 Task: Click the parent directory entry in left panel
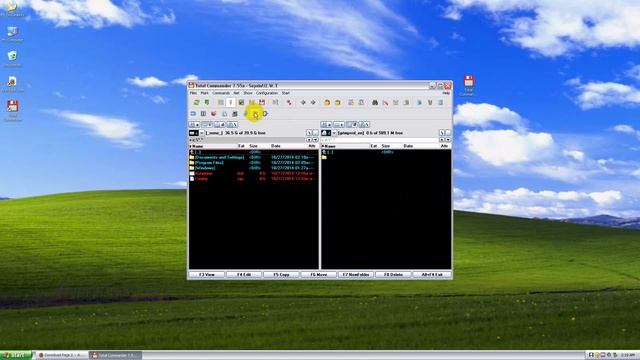[253, 152]
